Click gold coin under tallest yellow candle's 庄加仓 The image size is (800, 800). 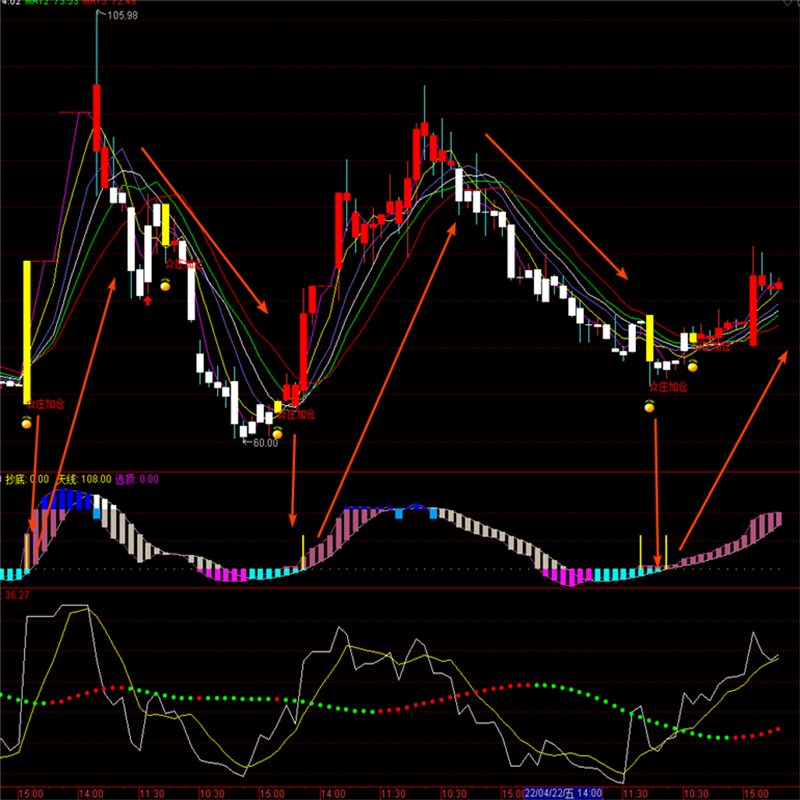[27, 422]
